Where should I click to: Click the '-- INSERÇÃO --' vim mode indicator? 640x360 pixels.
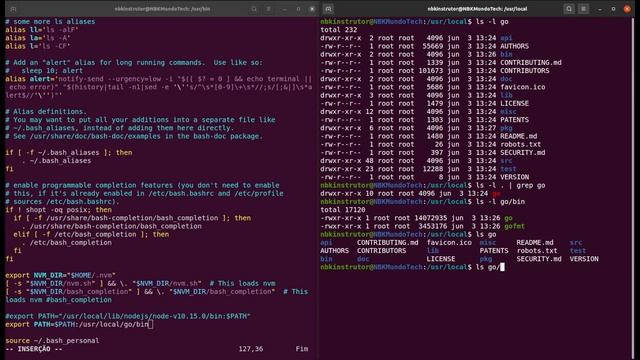34,349
